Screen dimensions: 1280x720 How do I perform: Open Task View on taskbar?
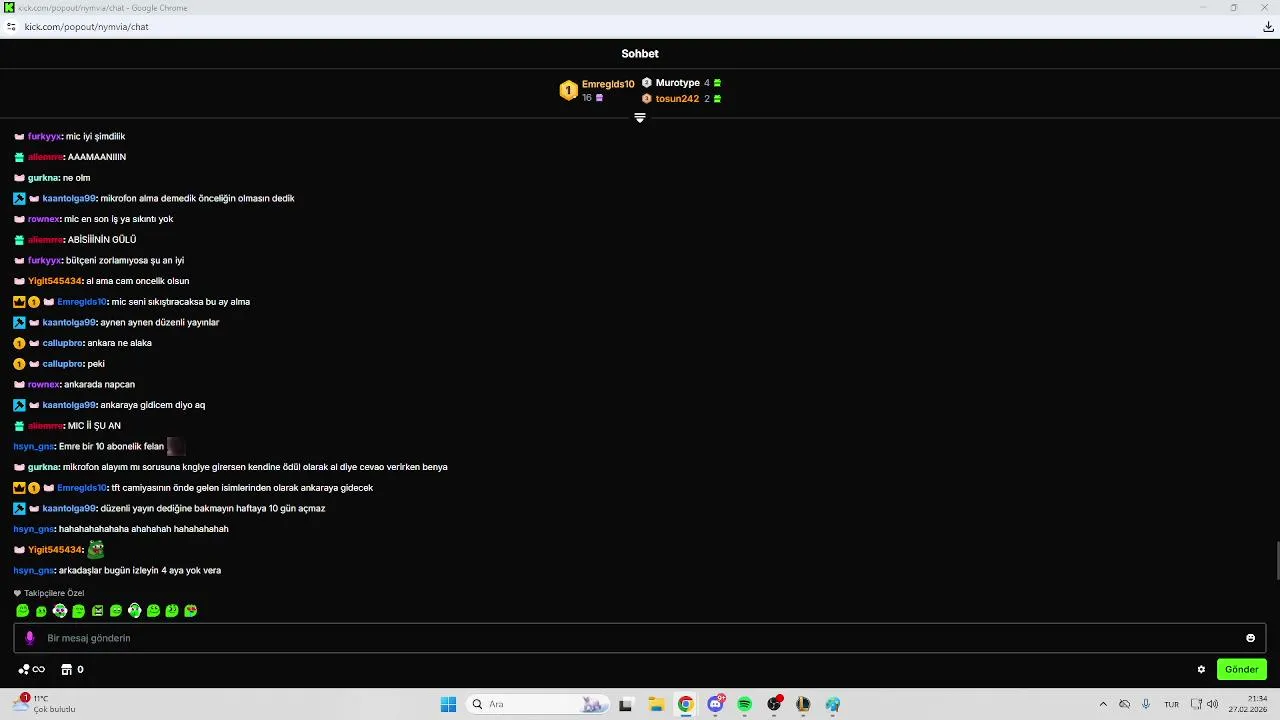tap(626, 704)
